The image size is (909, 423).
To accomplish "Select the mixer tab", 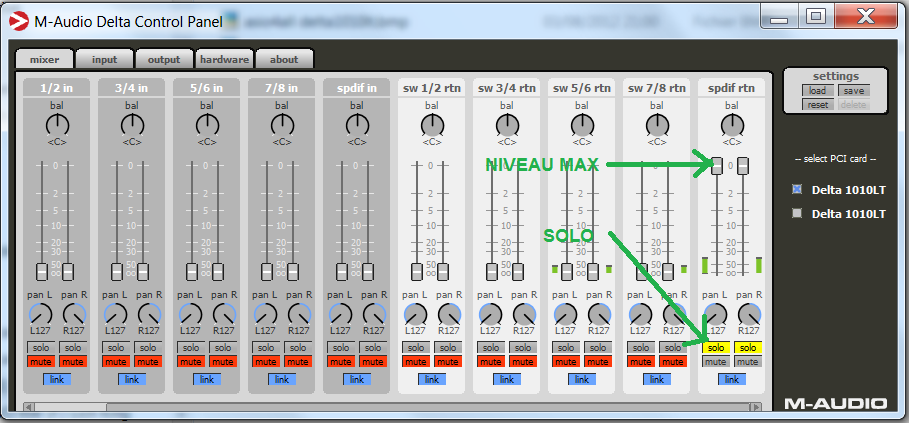I will point(45,59).
